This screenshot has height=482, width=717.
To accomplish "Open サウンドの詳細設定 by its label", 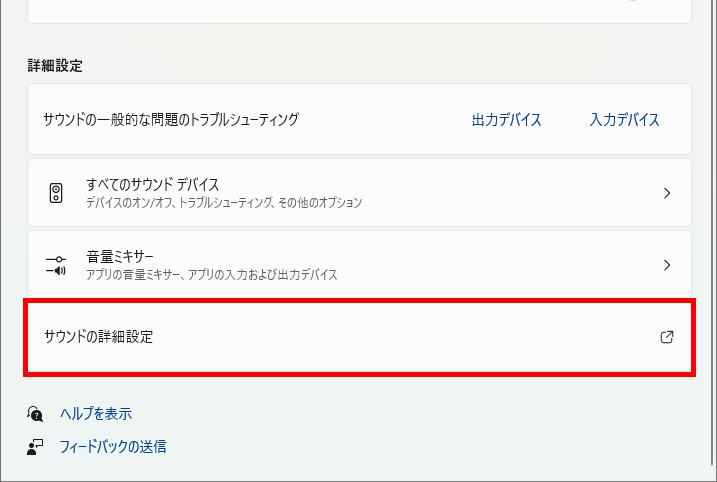I will tap(98, 337).
